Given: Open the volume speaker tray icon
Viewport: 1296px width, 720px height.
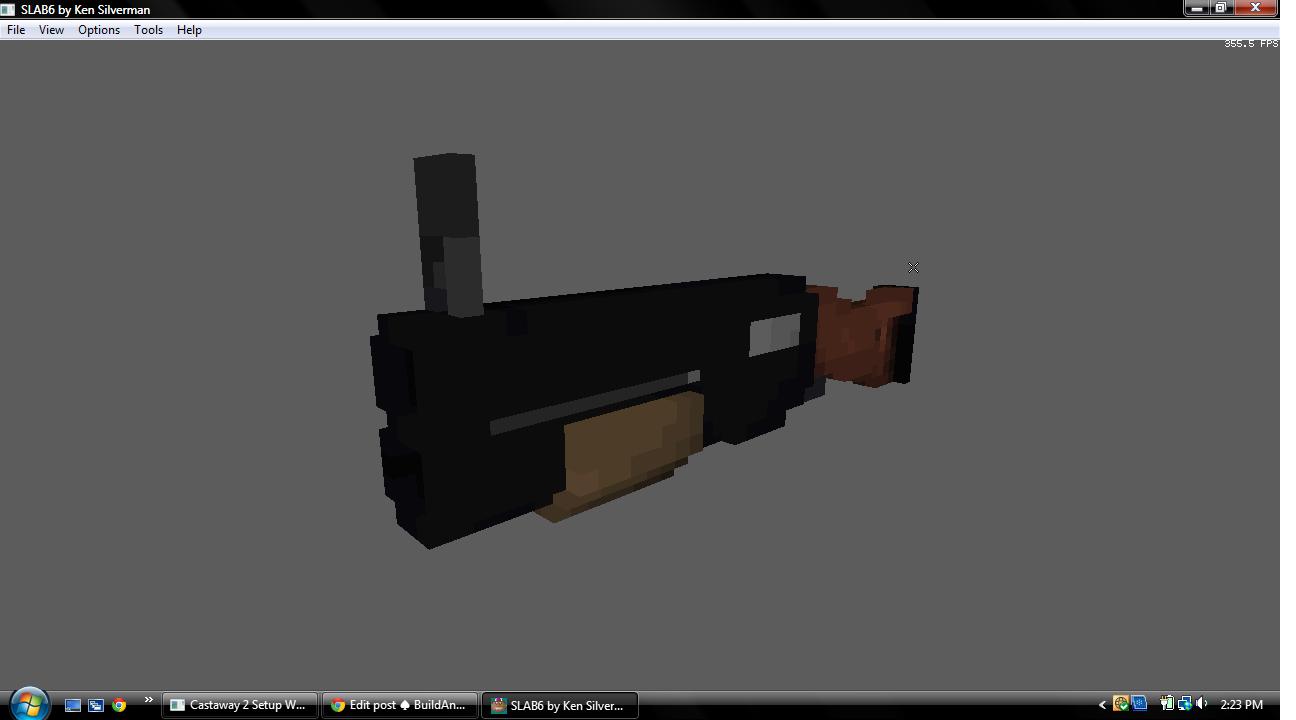Looking at the screenshot, I should 1201,704.
